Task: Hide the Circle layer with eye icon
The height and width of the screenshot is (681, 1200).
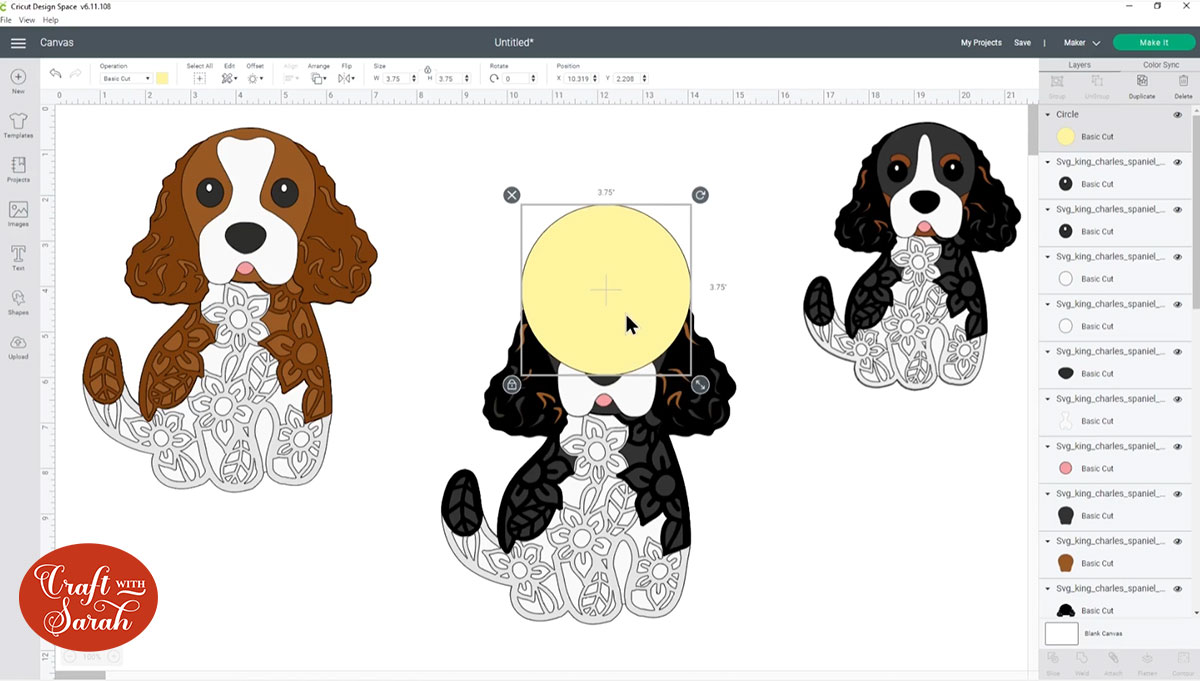Action: pos(1177,115)
